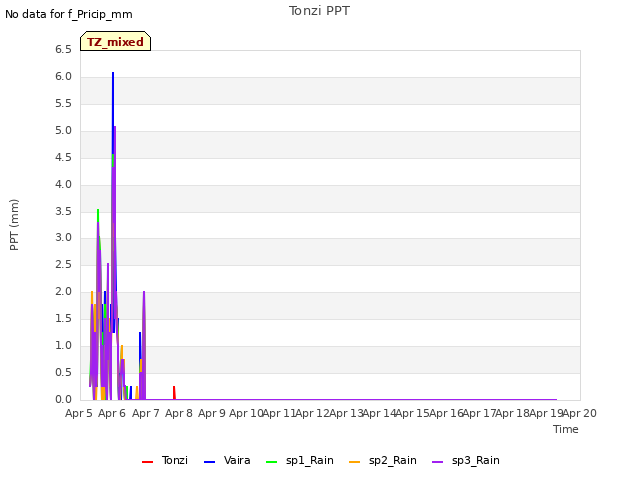Click the green sp1_Rain legend swatch

(271, 462)
